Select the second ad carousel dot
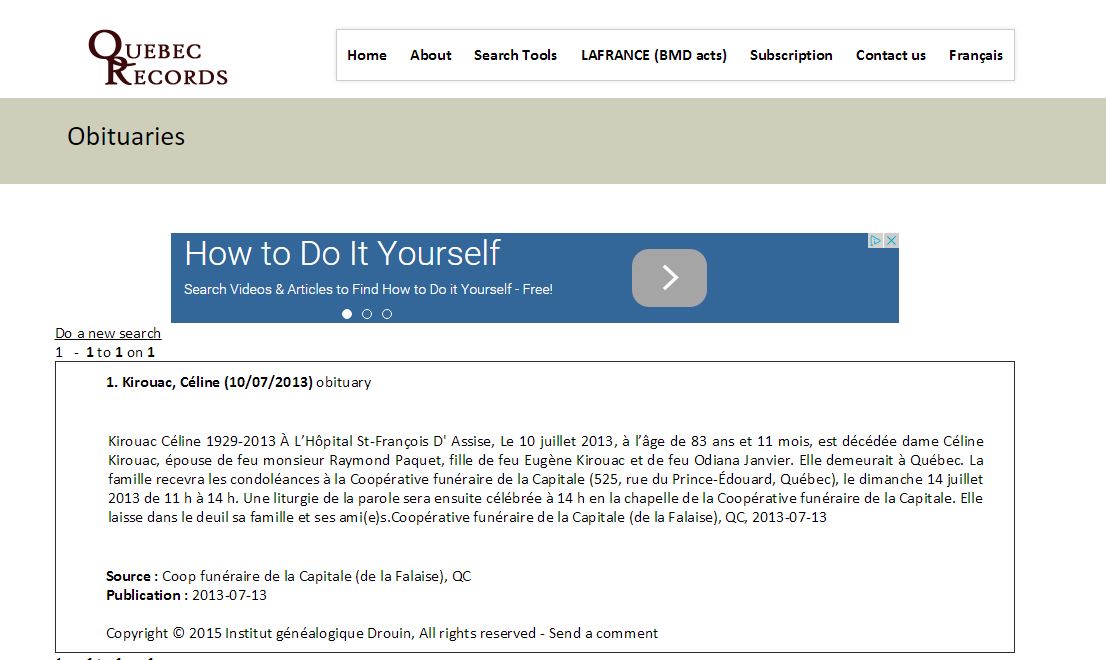The image size is (1106, 660). tap(367, 314)
